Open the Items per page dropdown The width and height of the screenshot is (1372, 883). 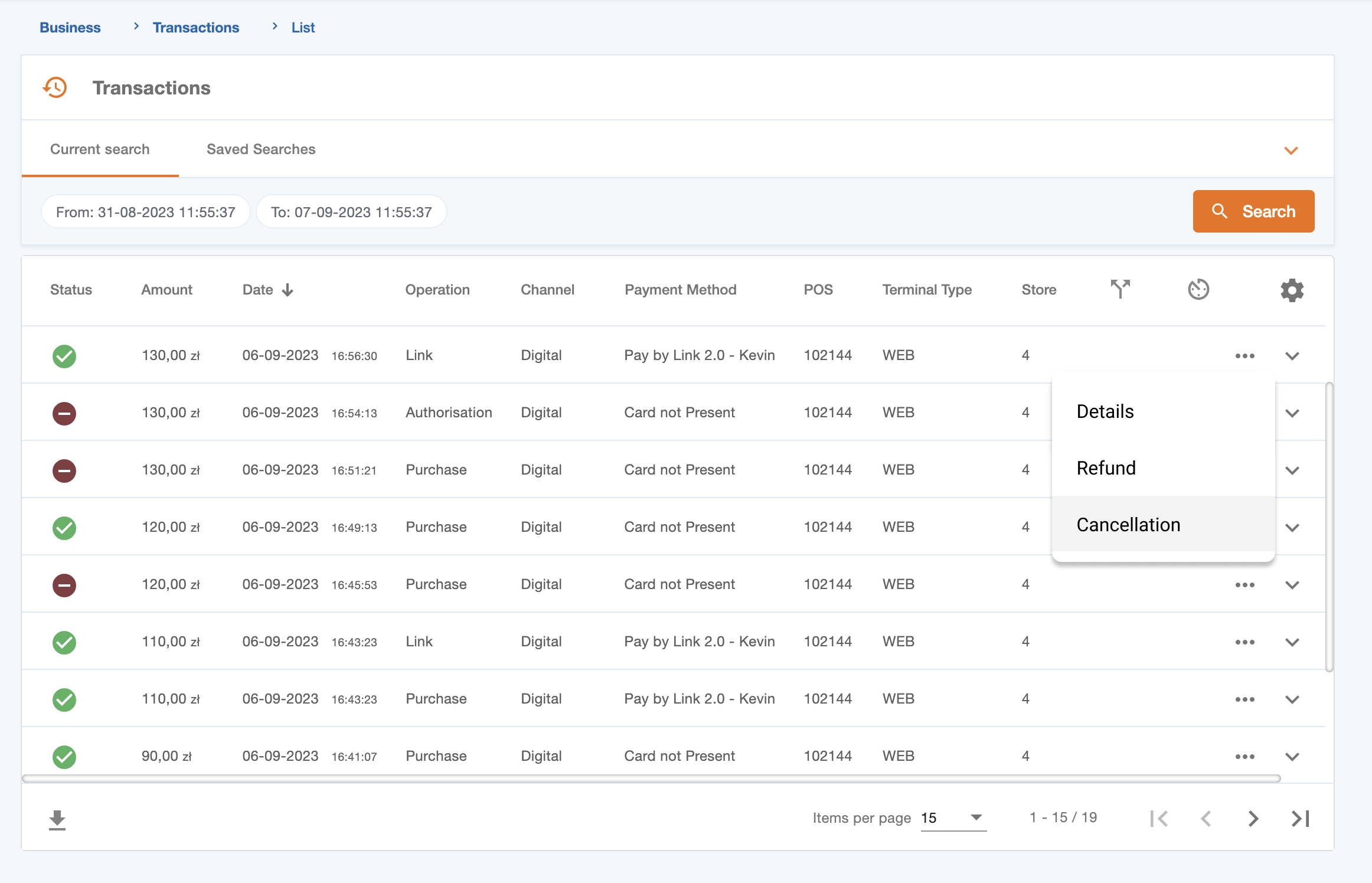click(953, 818)
